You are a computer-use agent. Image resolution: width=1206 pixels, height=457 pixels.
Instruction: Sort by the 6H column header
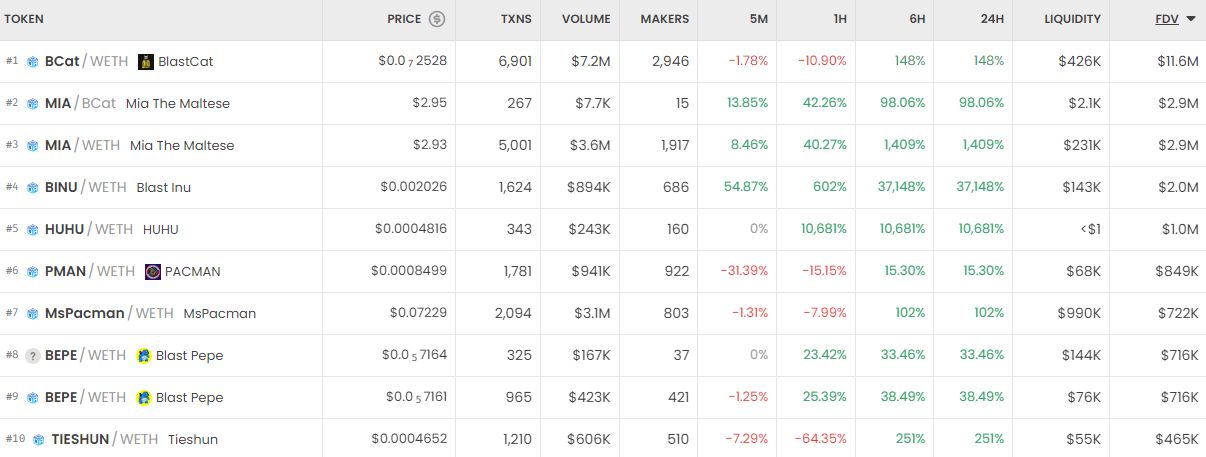tap(916, 19)
